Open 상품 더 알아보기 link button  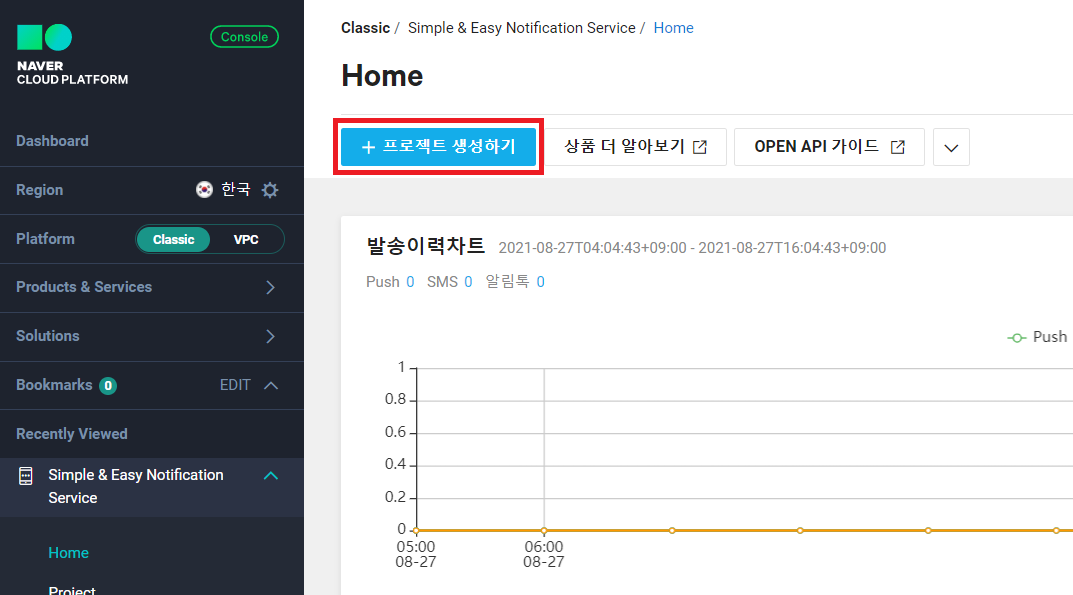[x=635, y=147]
